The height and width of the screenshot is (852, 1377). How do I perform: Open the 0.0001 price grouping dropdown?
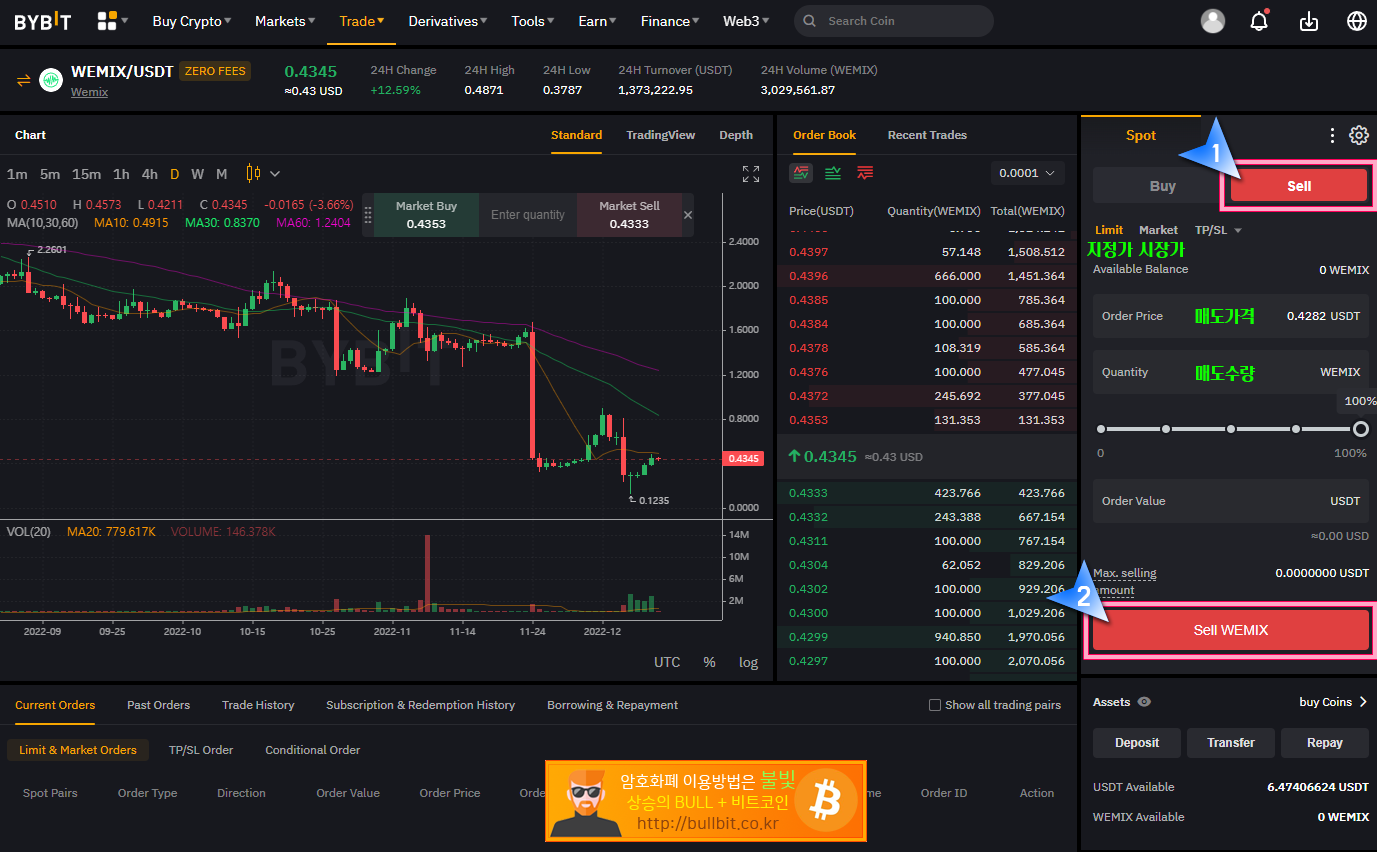click(1027, 173)
